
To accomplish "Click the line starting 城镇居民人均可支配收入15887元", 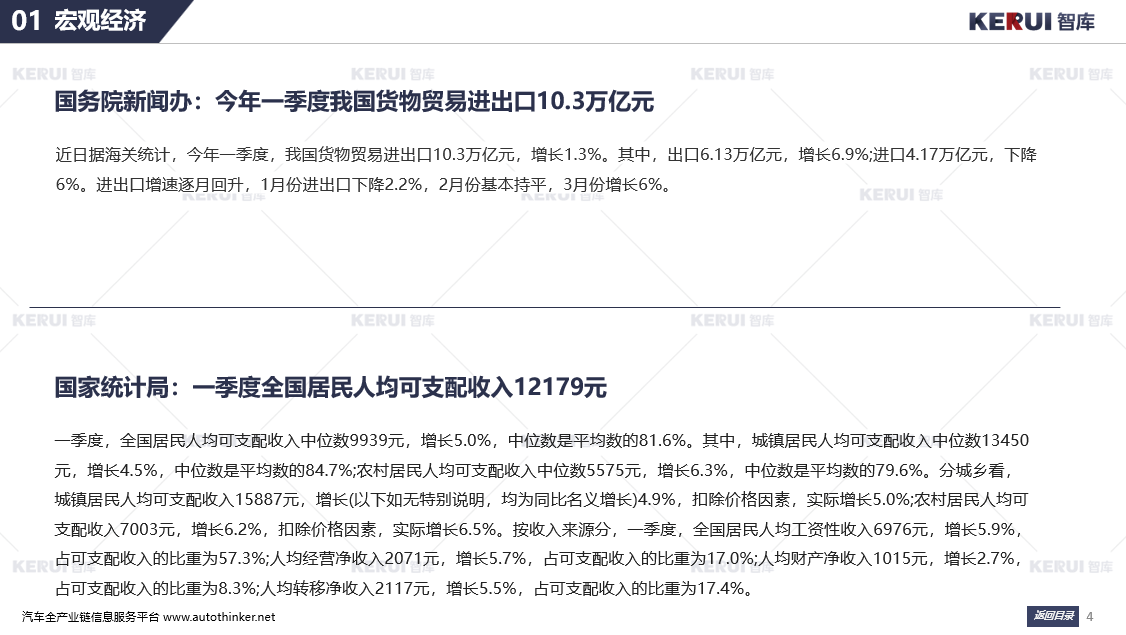I will coord(541,500).
